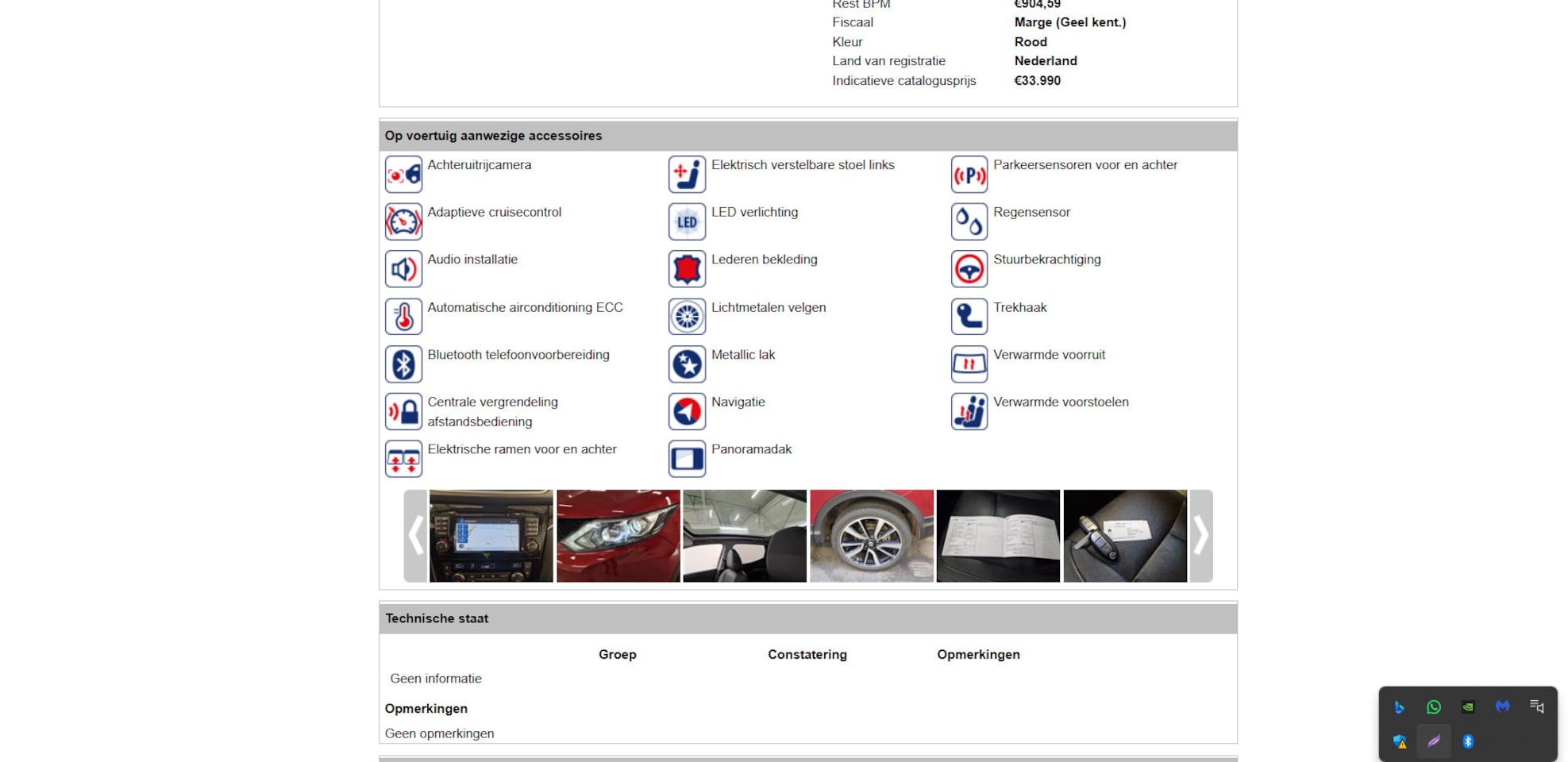The width and height of the screenshot is (1568, 762).
Task: Click the Lederen bekleding icon
Action: click(687, 269)
